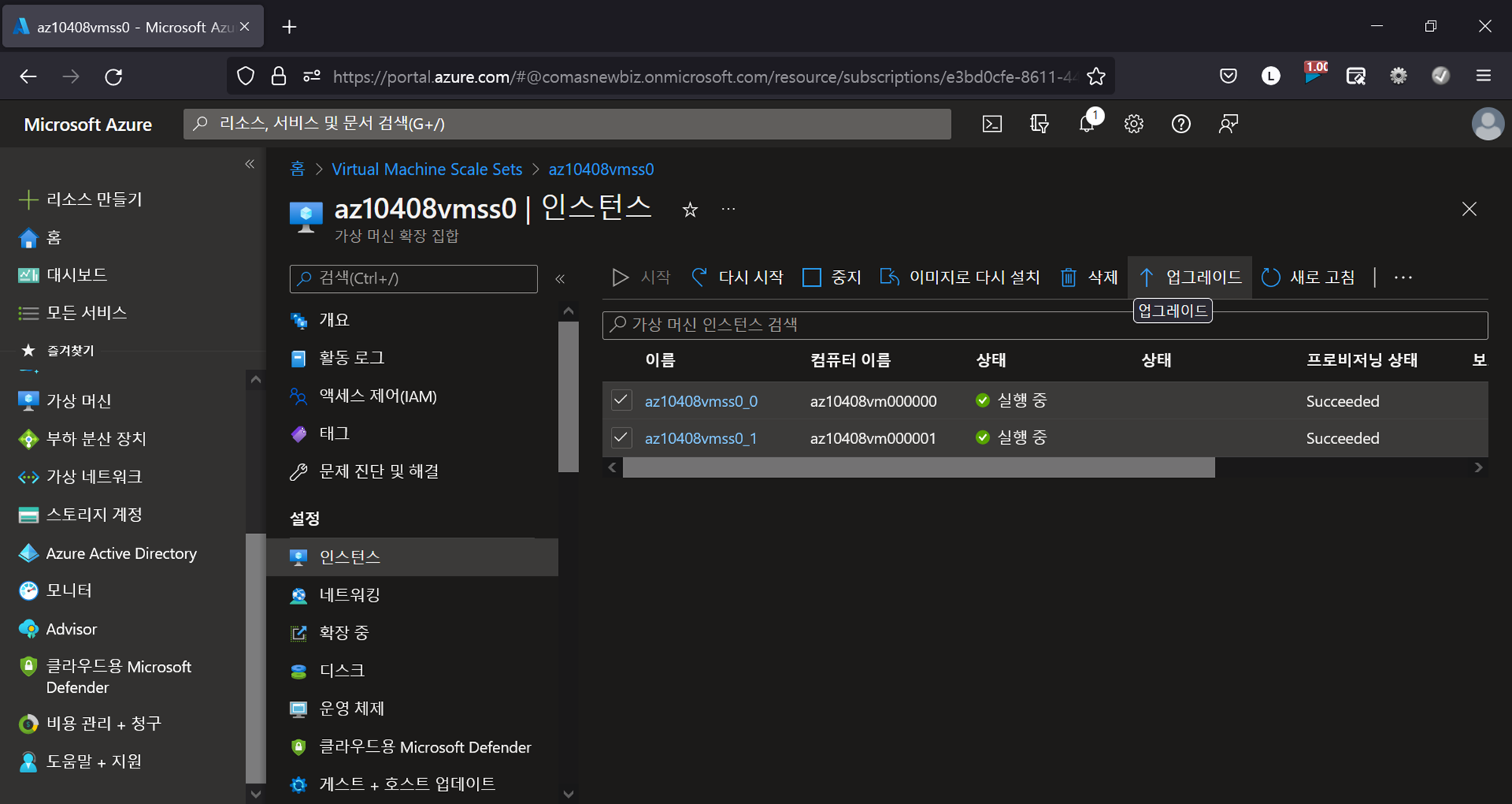Open the account avatar menu

(x=1487, y=124)
